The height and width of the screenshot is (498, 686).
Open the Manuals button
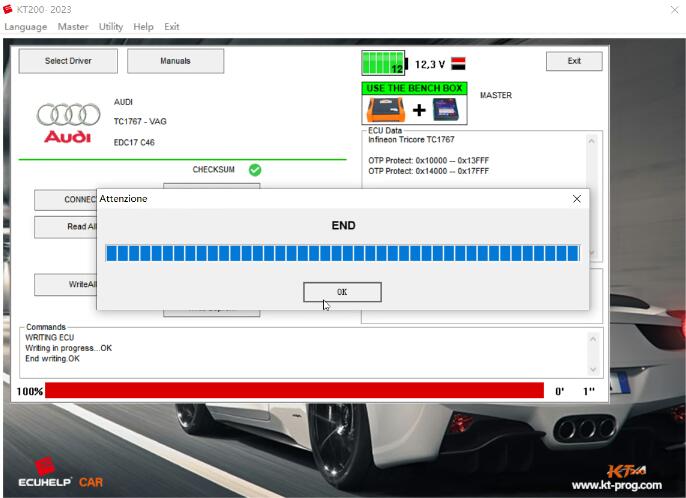pyautogui.click(x=175, y=61)
